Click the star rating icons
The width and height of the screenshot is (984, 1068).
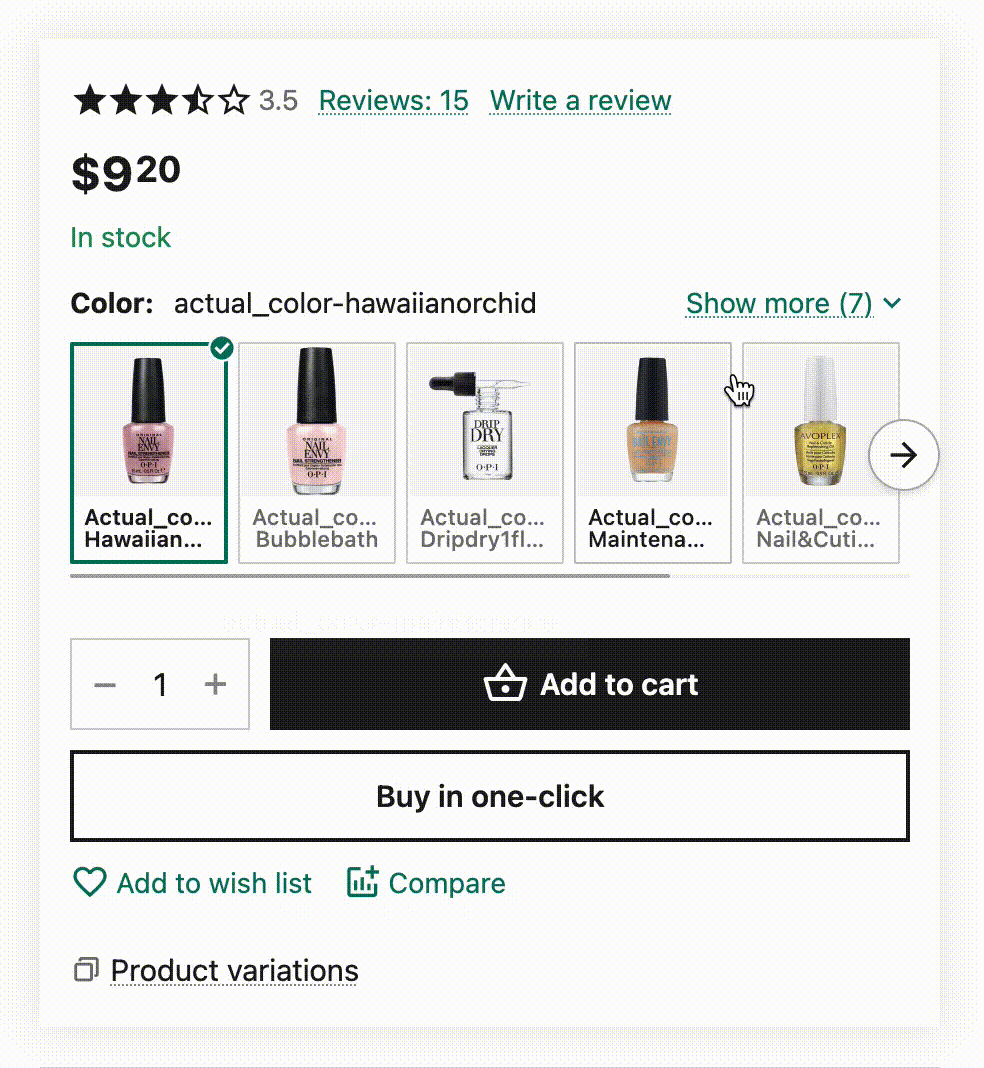tap(161, 100)
